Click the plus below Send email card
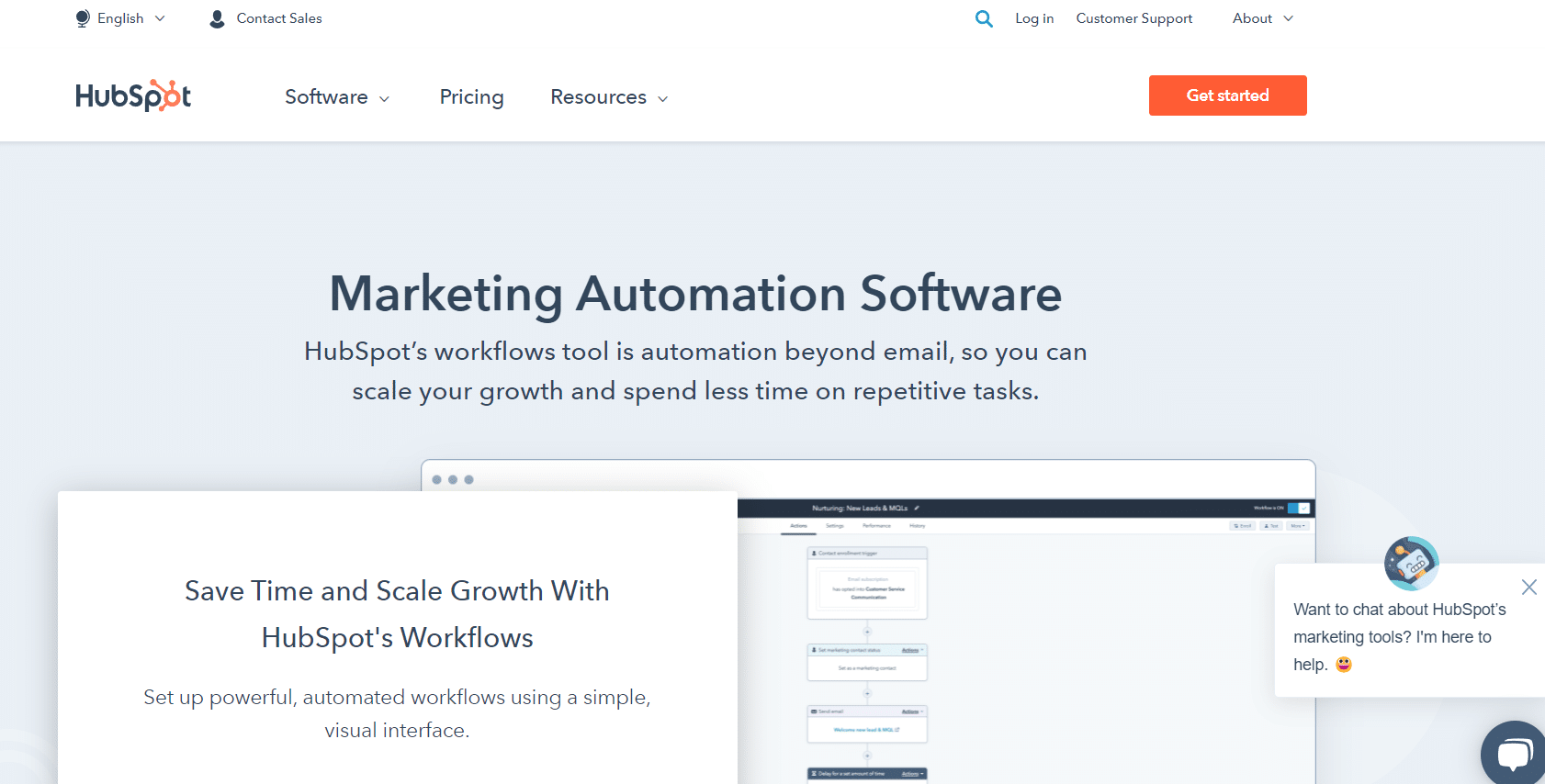Viewport: 1545px width, 784px height. tap(867, 756)
